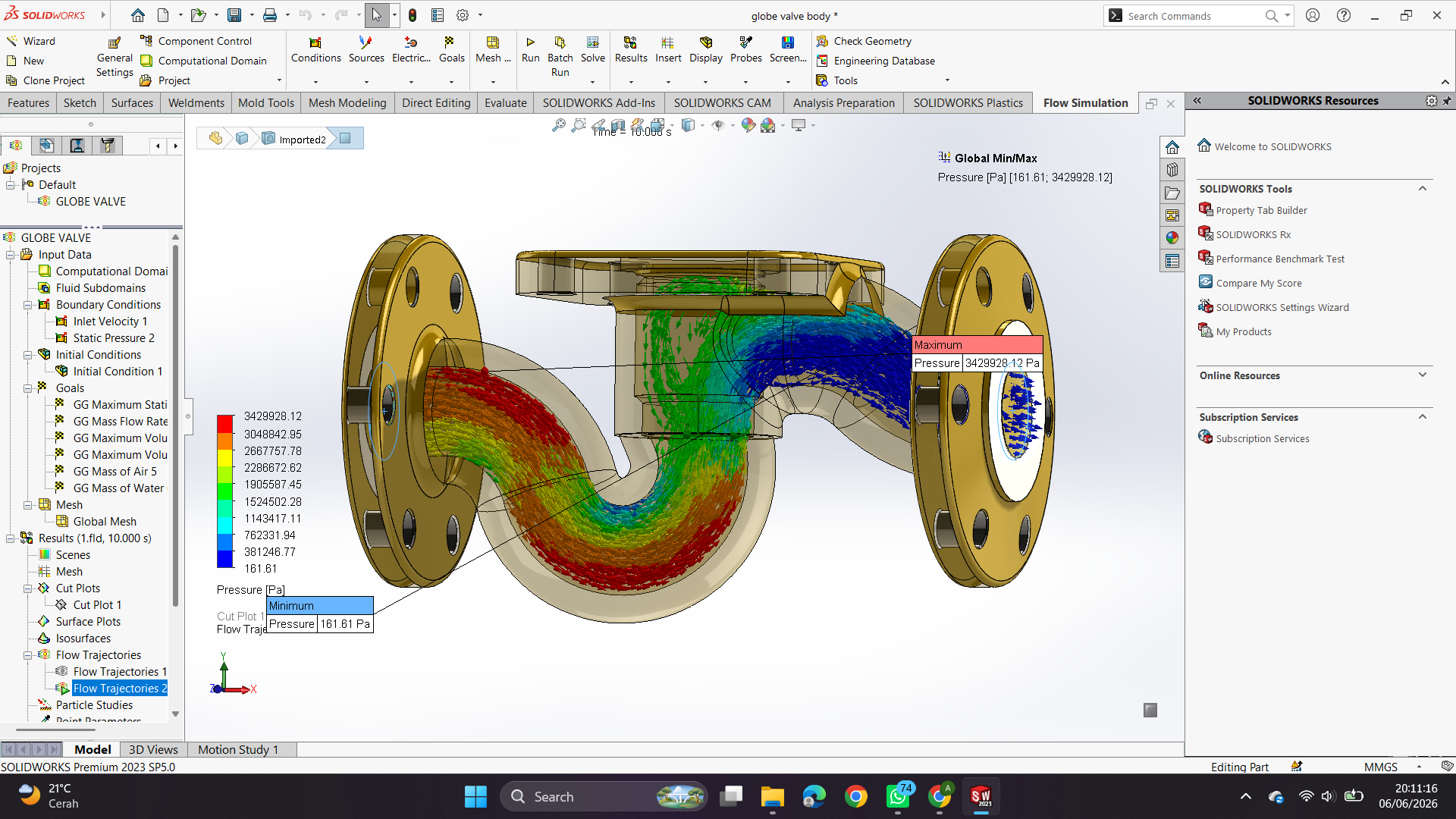Screen dimensions: 1456x819
Task: Click the Zoom to Fit icon
Action: tap(558, 125)
